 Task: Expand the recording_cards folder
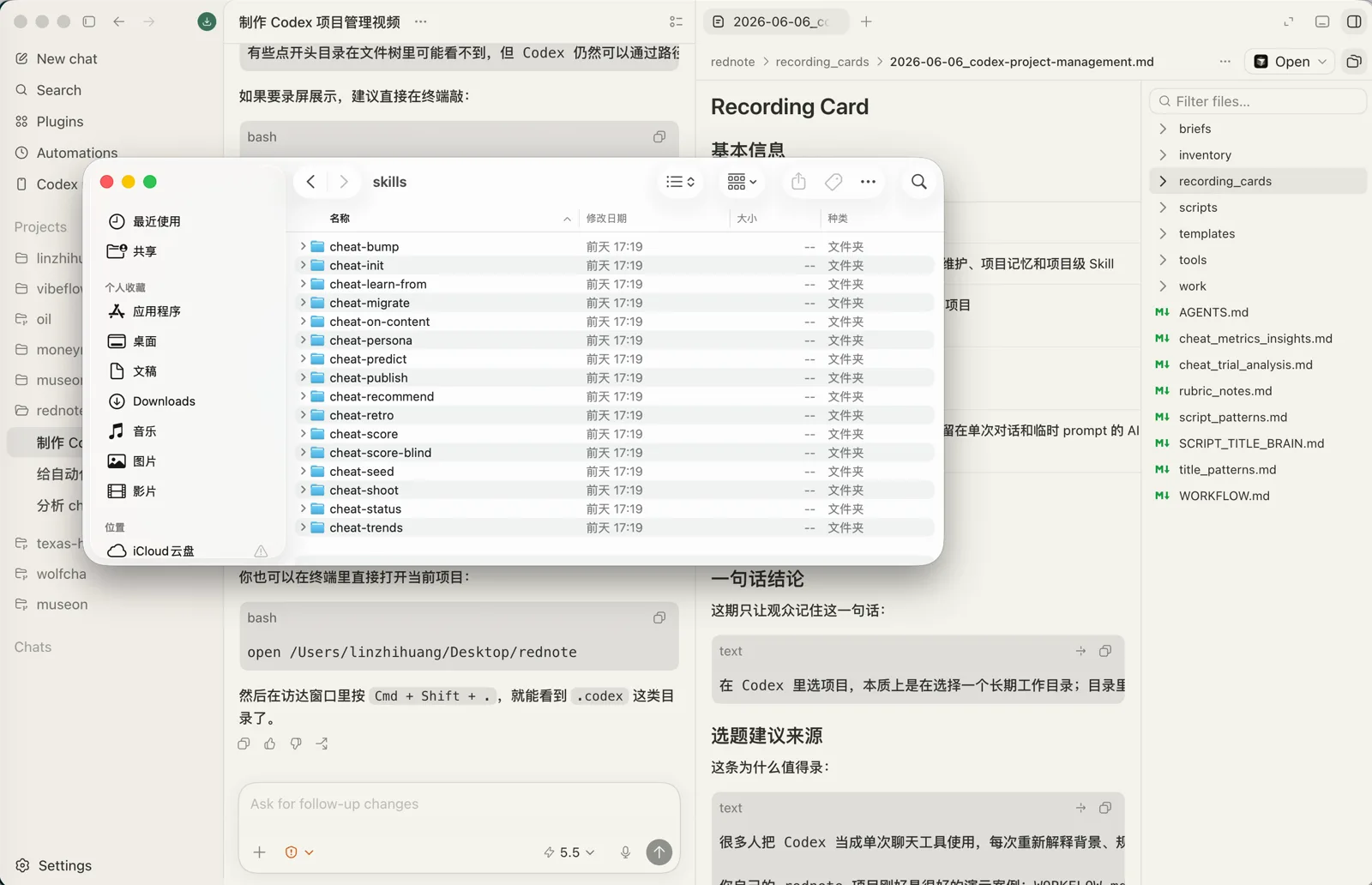1164,181
